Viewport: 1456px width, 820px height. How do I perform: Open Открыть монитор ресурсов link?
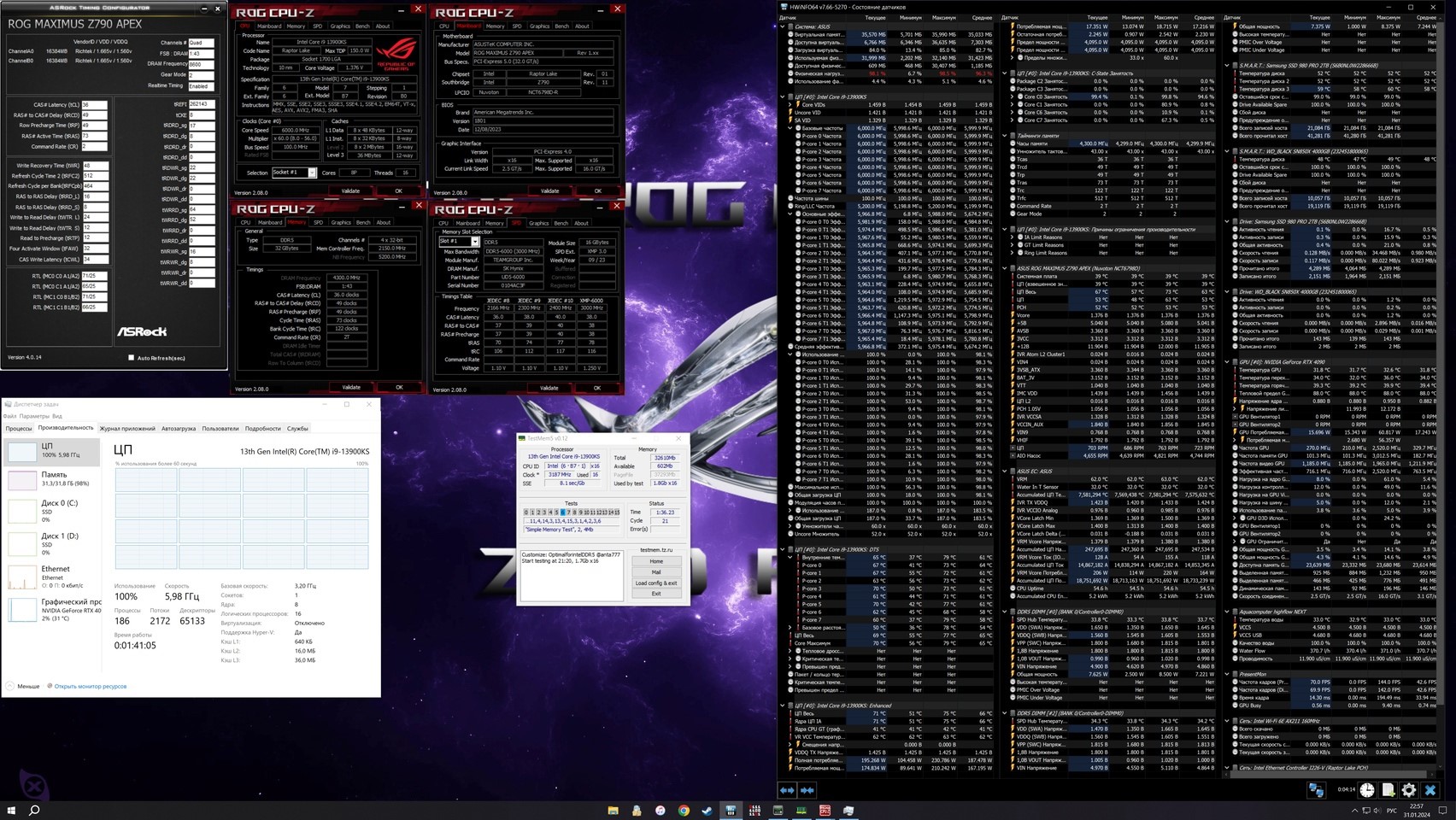tap(91, 686)
